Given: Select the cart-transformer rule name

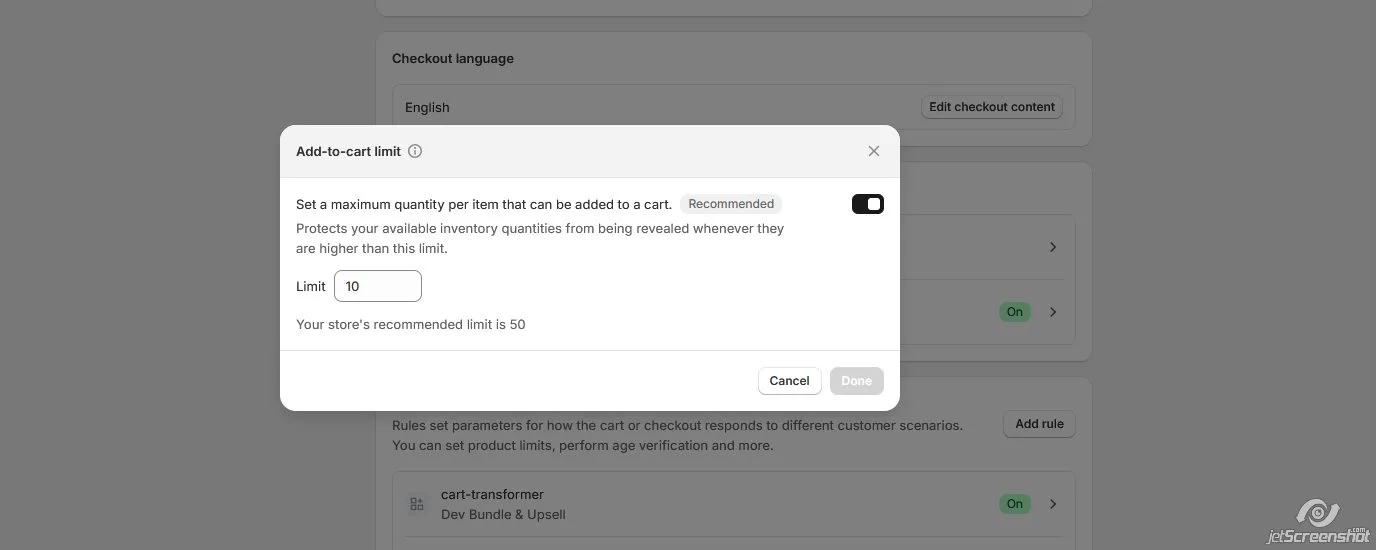Looking at the screenshot, I should tap(492, 494).
